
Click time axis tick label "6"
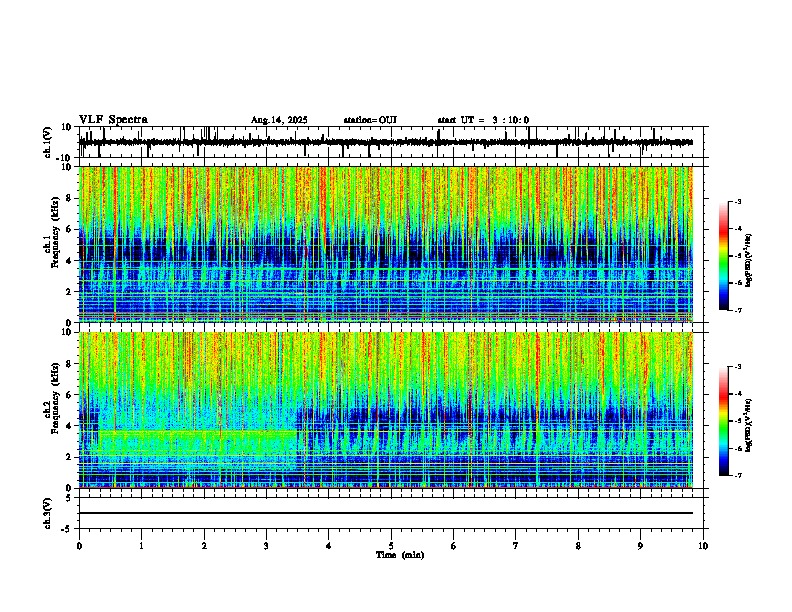[x=454, y=546]
